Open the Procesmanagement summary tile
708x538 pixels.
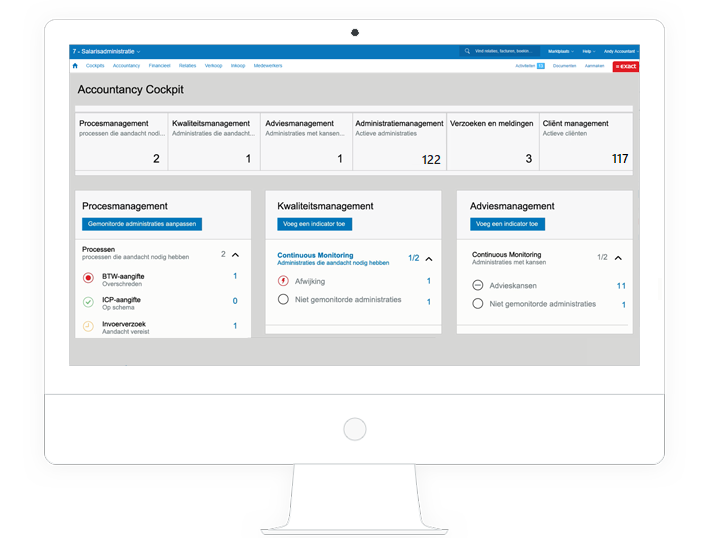coord(121,142)
